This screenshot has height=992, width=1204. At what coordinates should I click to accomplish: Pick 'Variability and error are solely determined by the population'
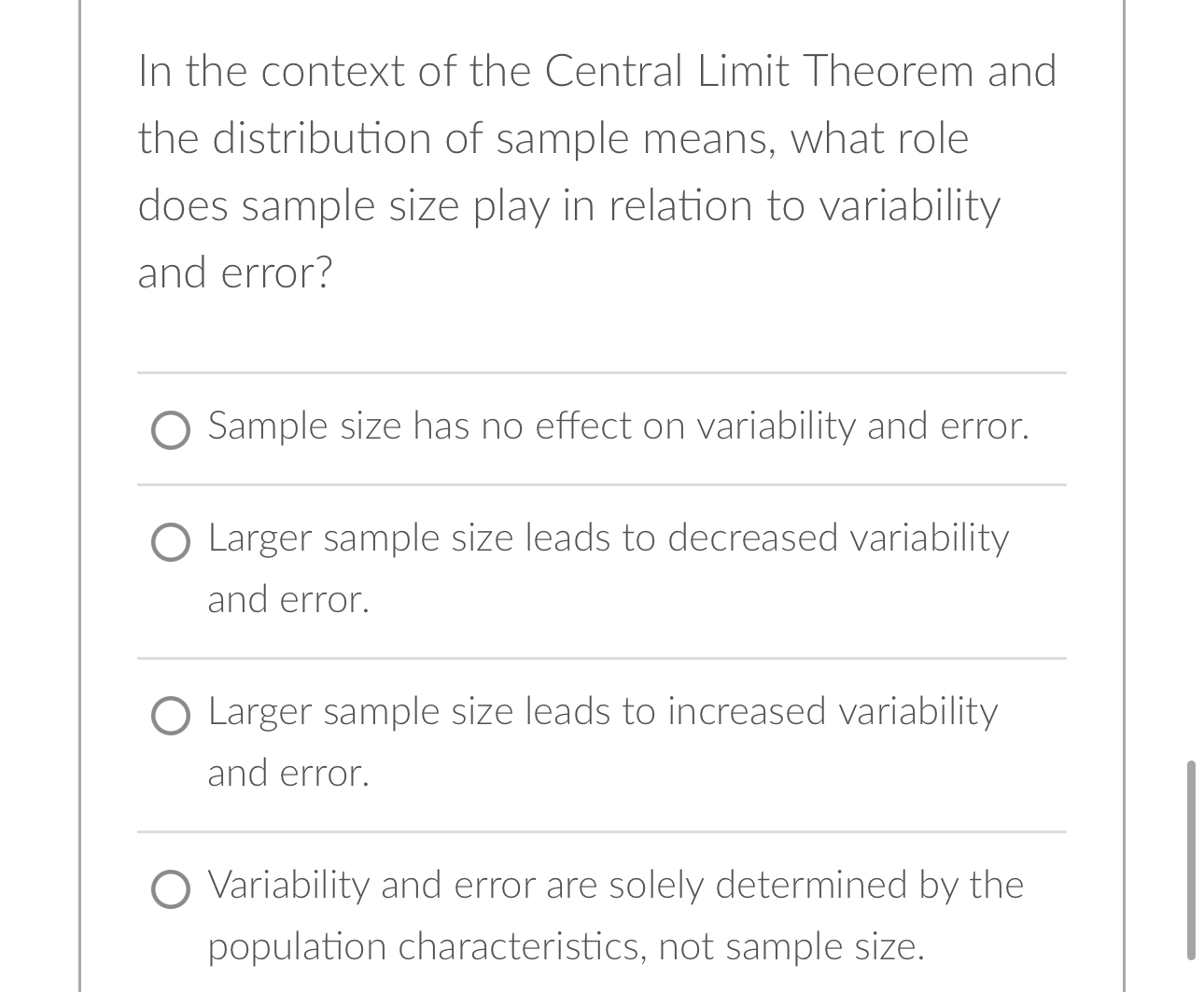(171, 889)
